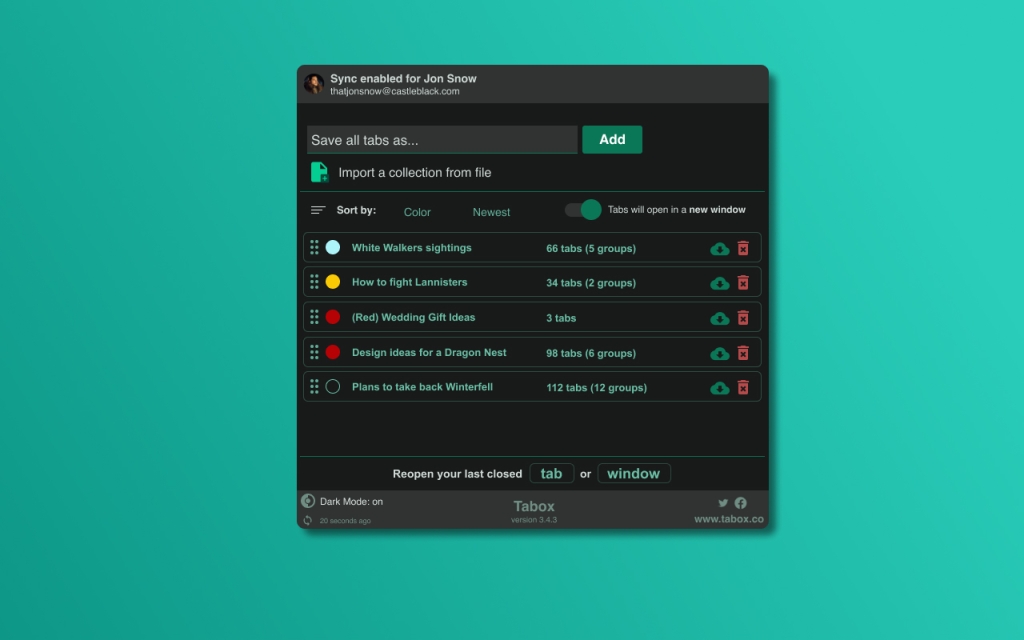
Task: Export White Walkers sightings via cloud download icon
Action: [x=720, y=249]
